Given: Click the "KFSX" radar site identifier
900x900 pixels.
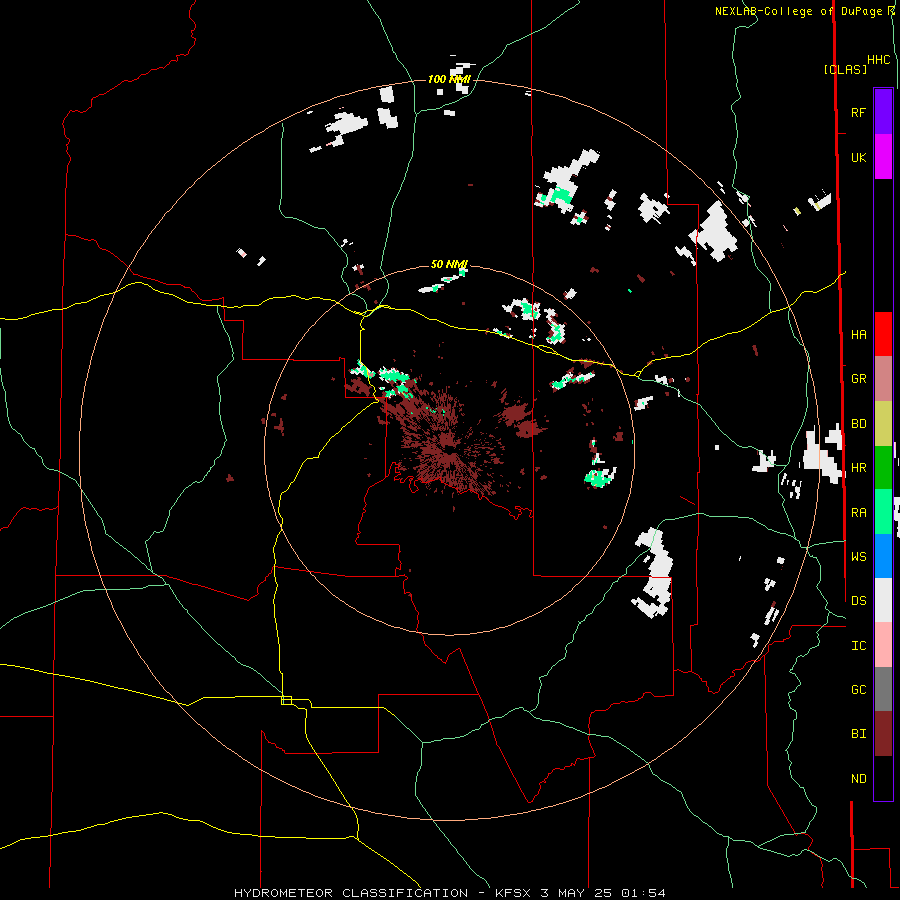Looking at the screenshot, I should pyautogui.click(x=514, y=893).
